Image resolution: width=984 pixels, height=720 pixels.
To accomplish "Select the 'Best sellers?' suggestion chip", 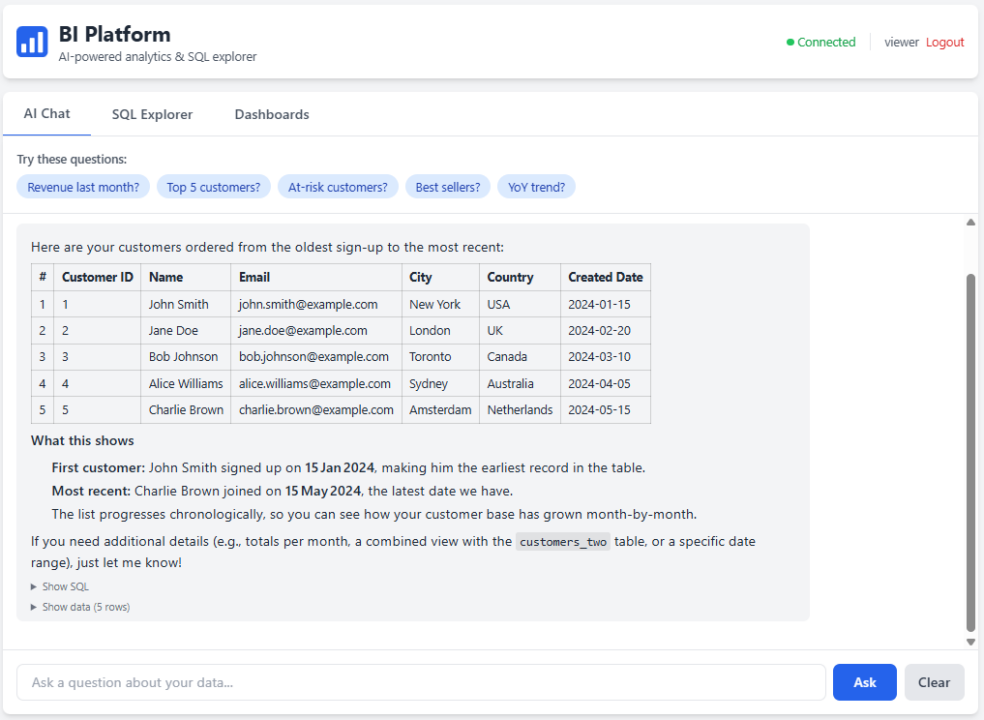I will coord(447,187).
